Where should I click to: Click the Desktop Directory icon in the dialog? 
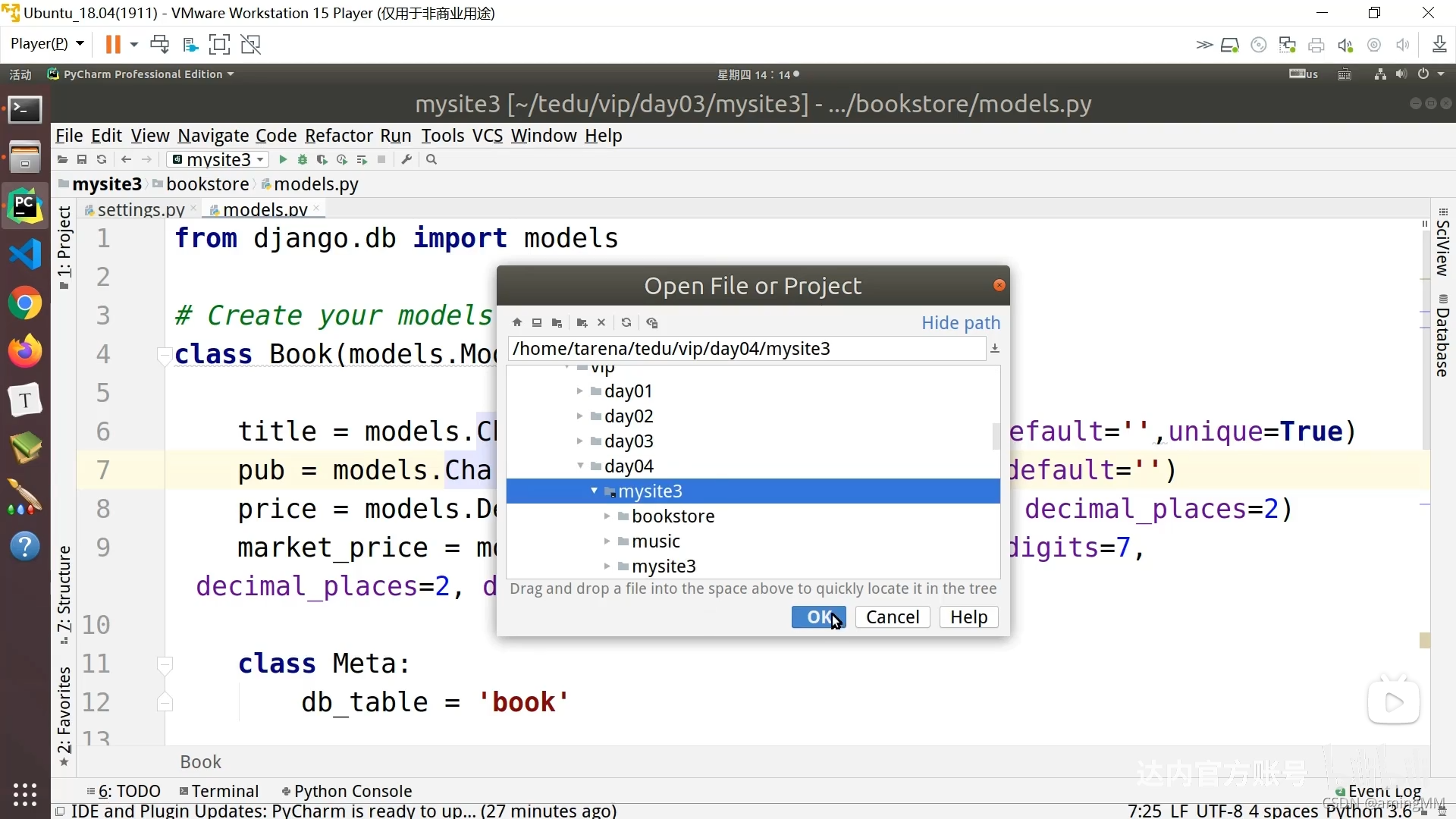coord(537,323)
